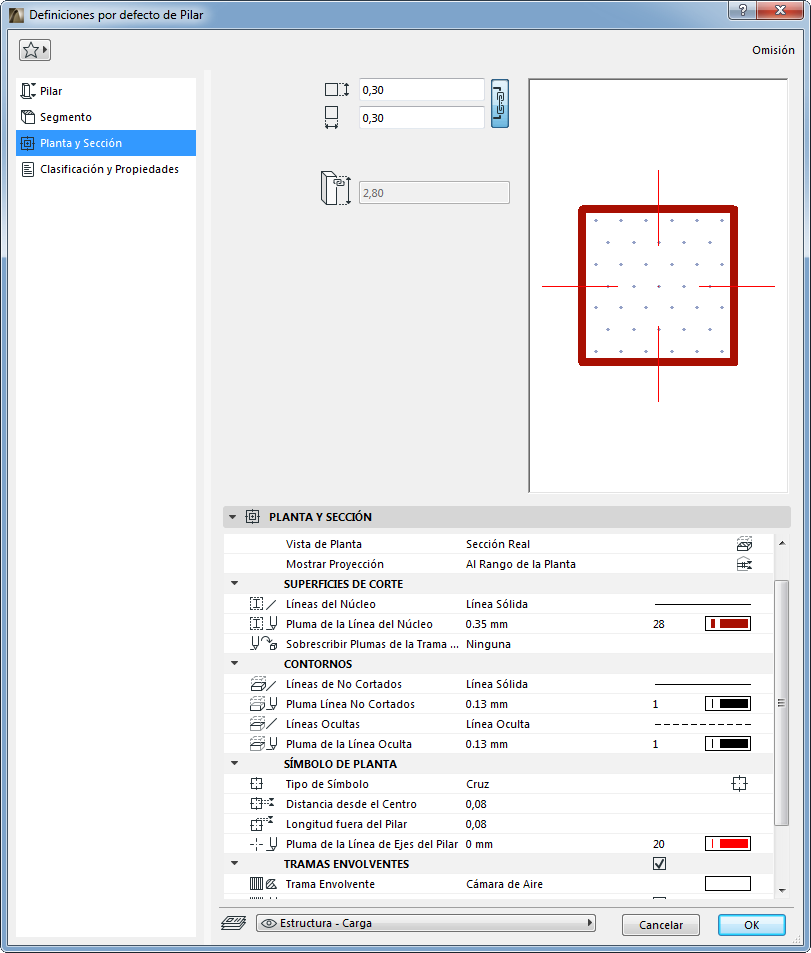Collapse the CONTORNOS group
The image size is (811, 953).
235,664
